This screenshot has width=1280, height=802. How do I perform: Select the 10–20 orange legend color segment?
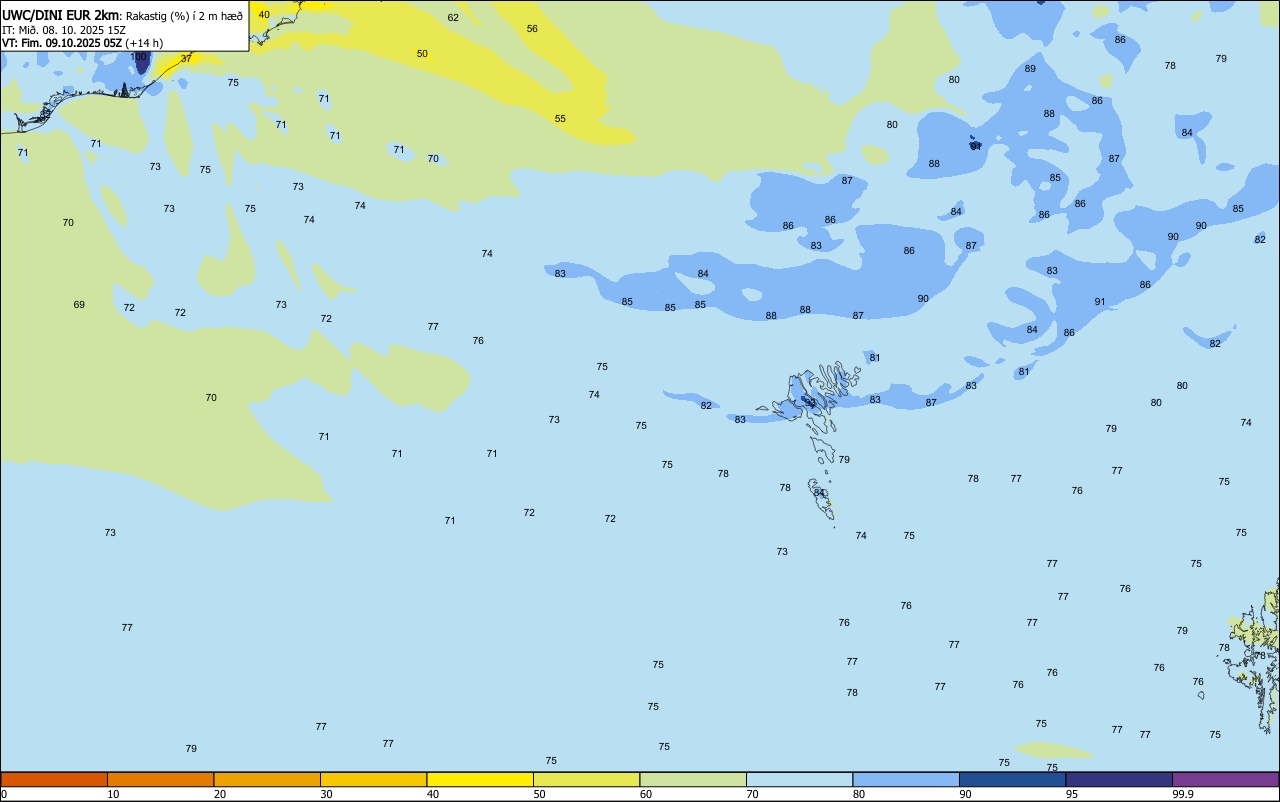[160, 779]
